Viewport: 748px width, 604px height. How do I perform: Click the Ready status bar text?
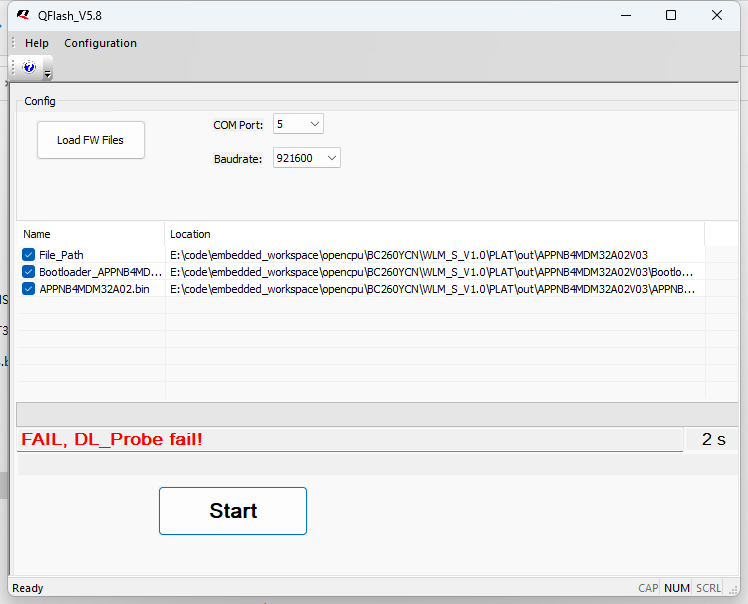pos(28,588)
